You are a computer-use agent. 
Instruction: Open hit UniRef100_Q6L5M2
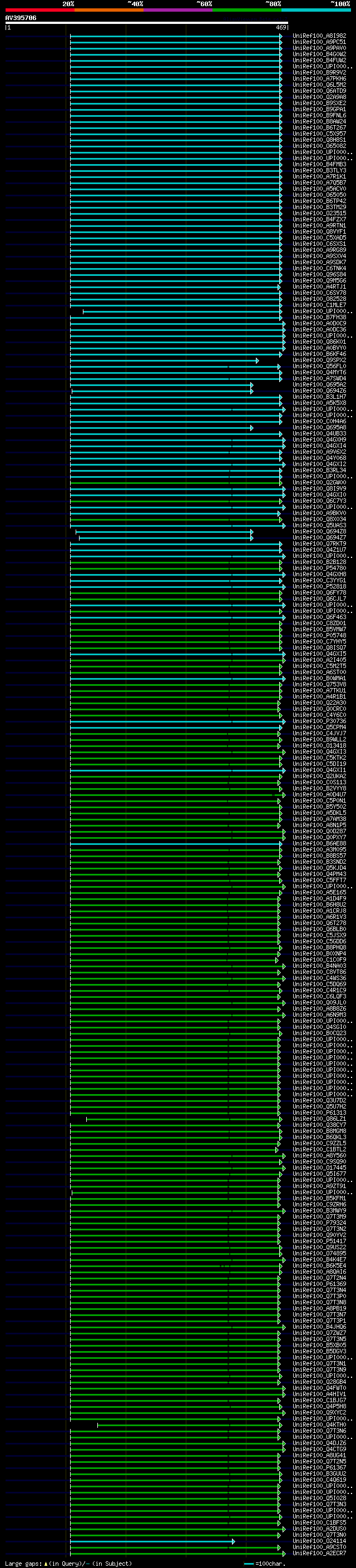(x=319, y=85)
